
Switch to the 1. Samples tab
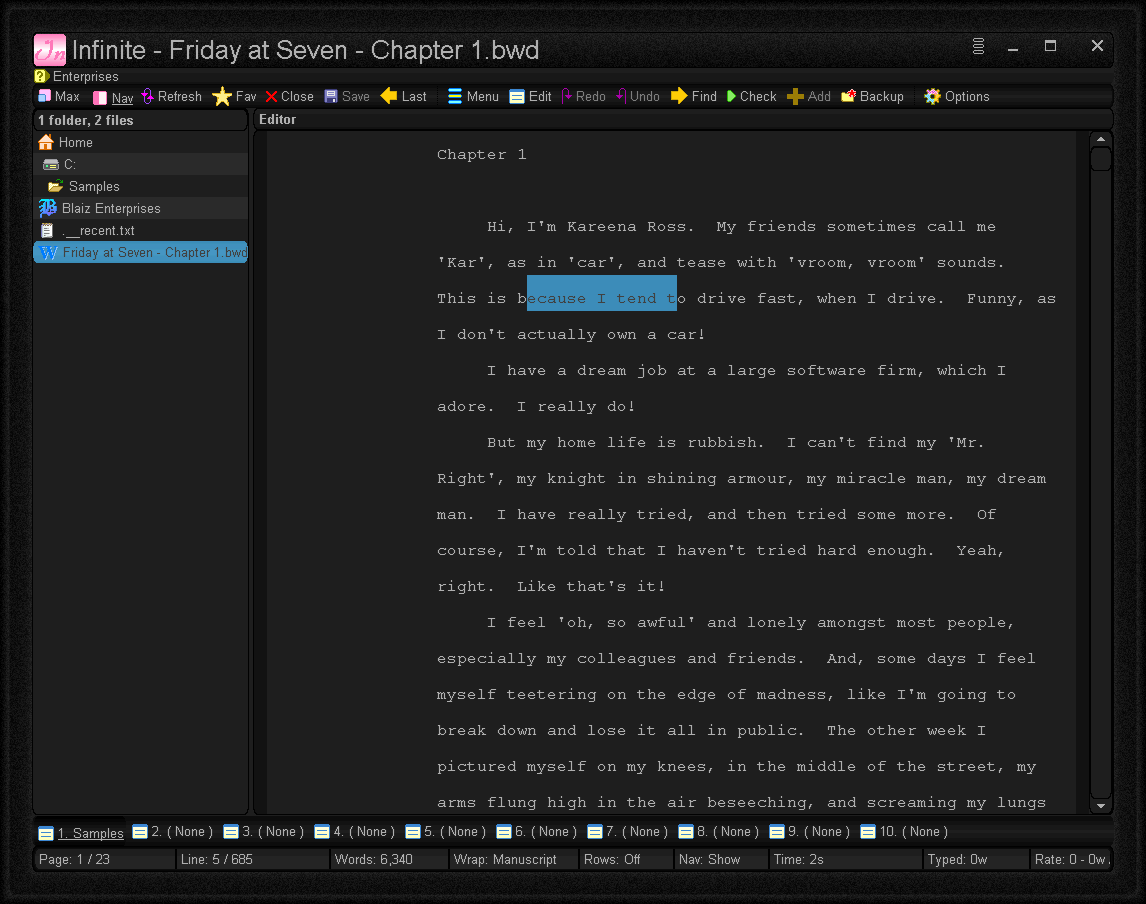pyautogui.click(x=81, y=833)
